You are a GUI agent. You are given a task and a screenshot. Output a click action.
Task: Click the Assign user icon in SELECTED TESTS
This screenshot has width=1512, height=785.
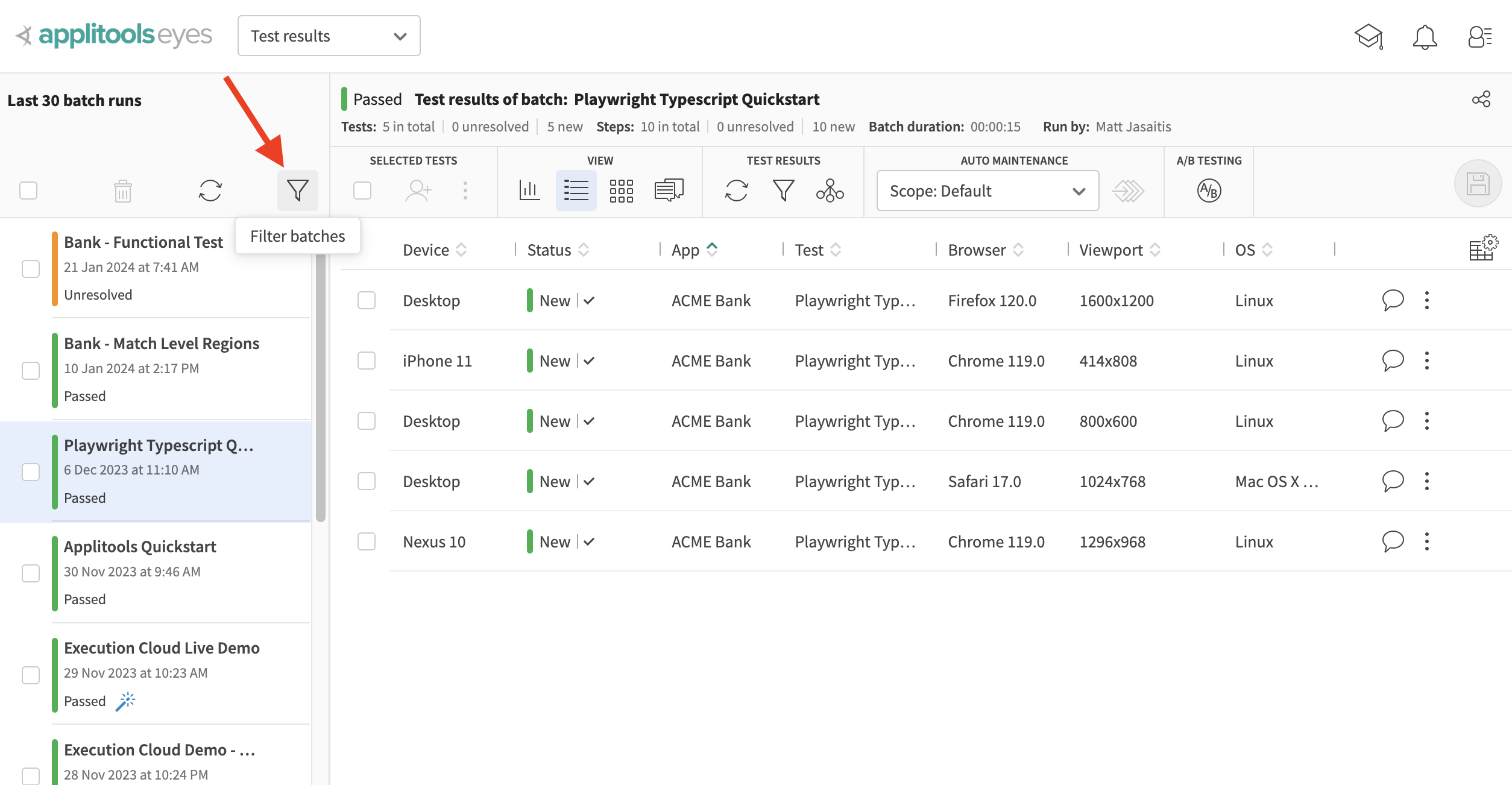click(418, 189)
